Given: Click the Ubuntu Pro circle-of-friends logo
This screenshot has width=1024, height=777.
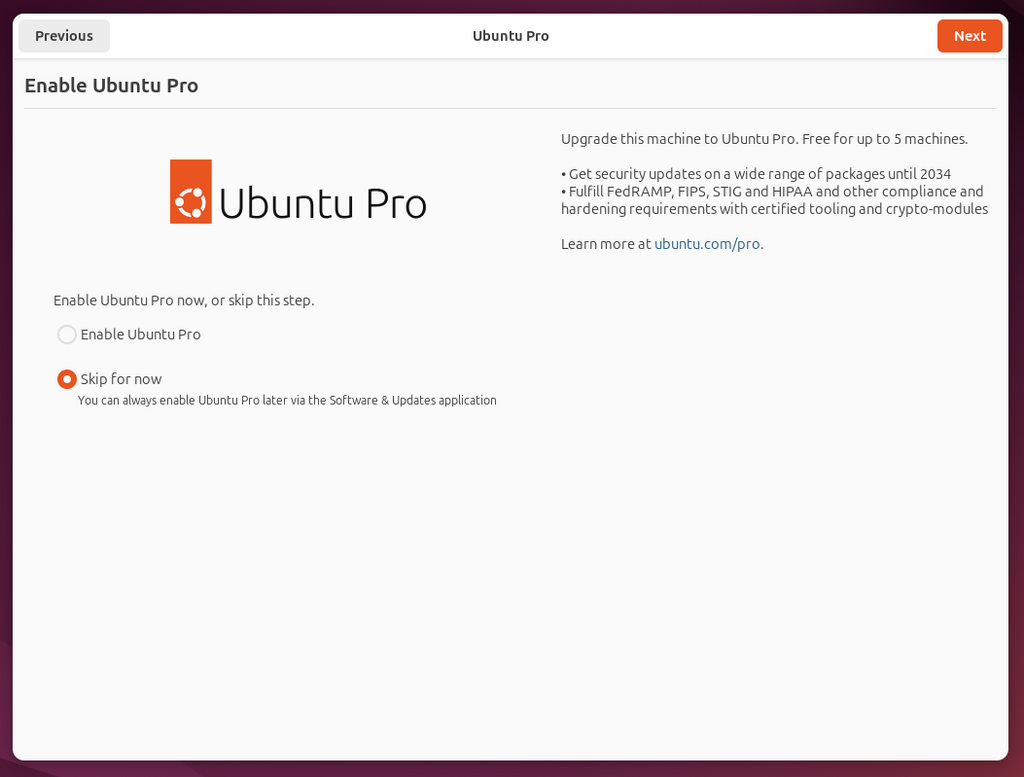Looking at the screenshot, I should (189, 190).
